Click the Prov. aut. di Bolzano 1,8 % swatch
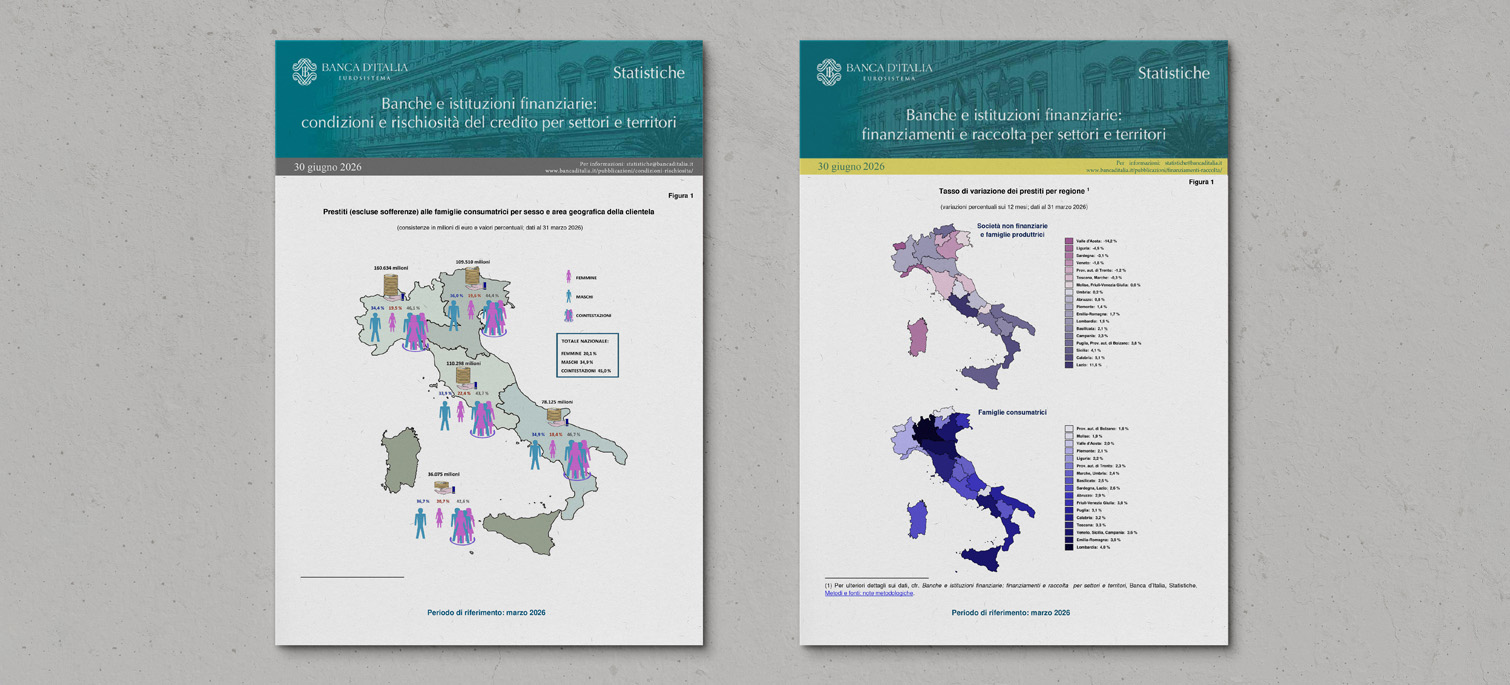This screenshot has width=1510, height=685. [1069, 428]
